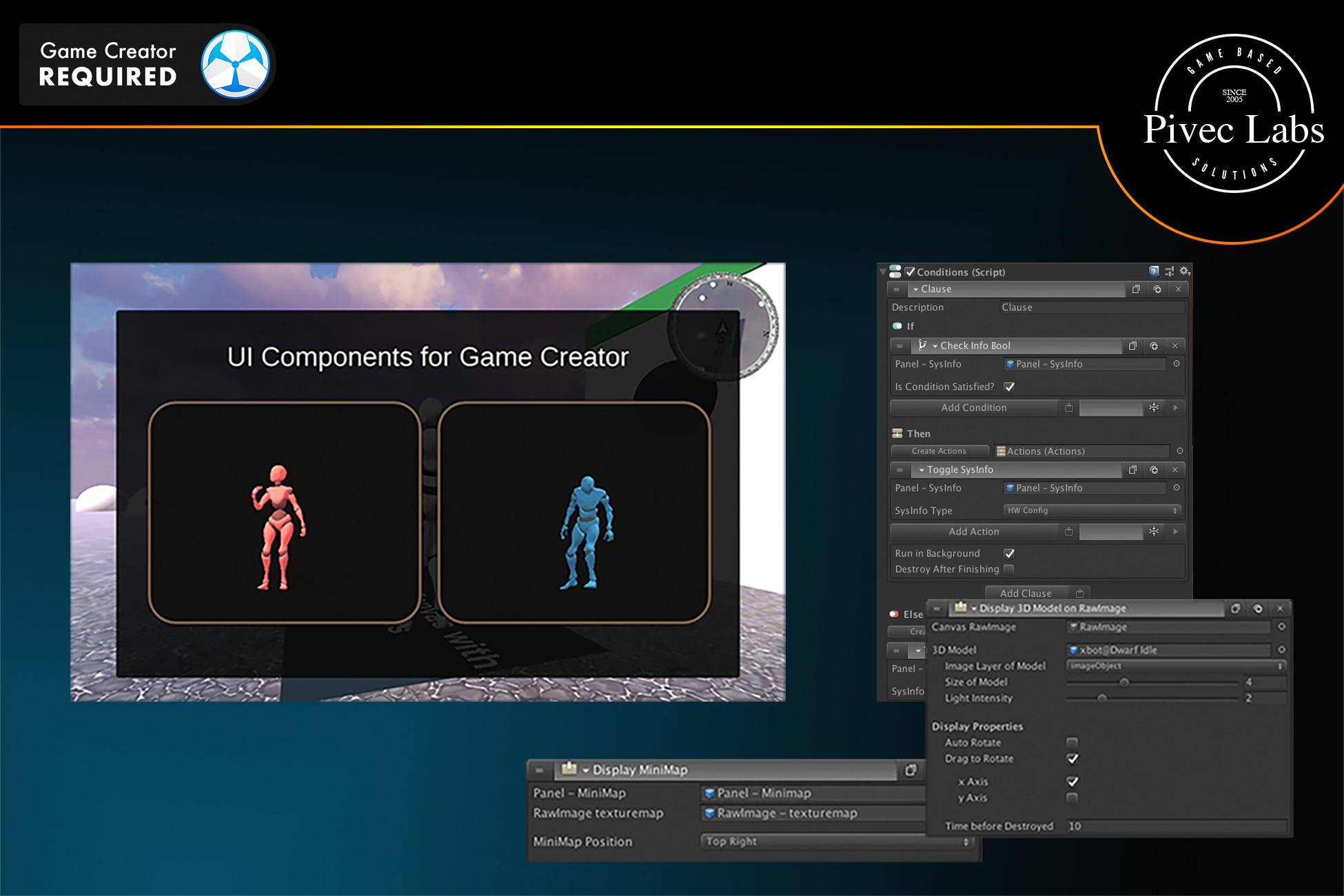
Task: Click the paste icon next to Add Clause
Action: [1079, 593]
